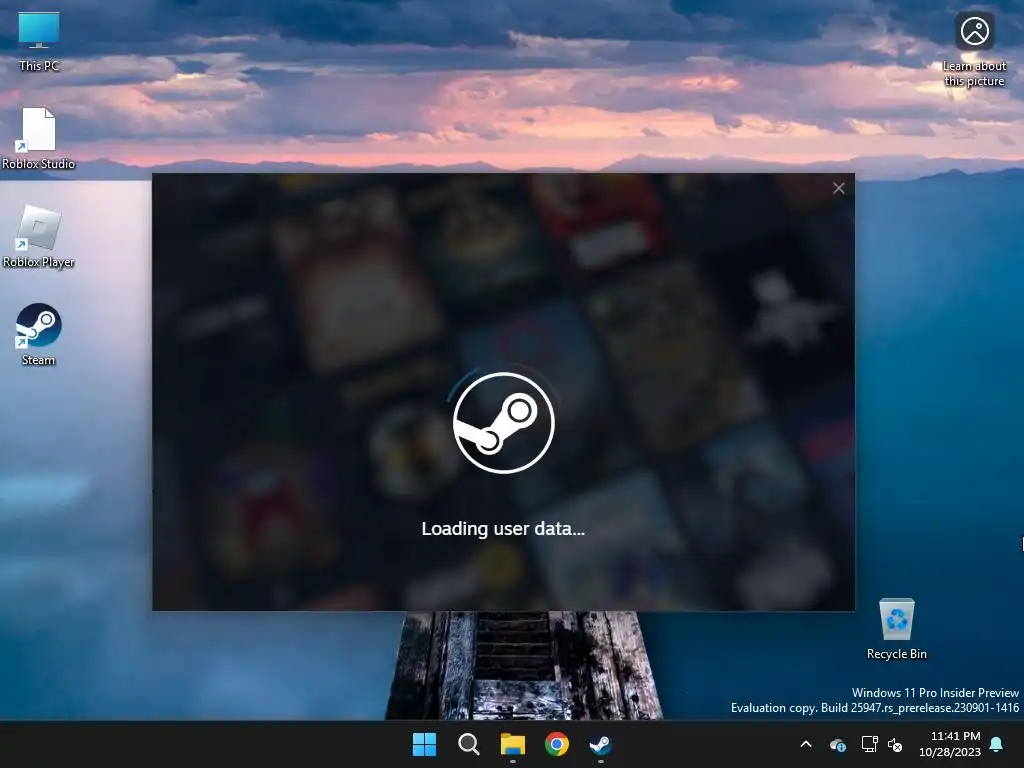Open network status tray icon

869,744
